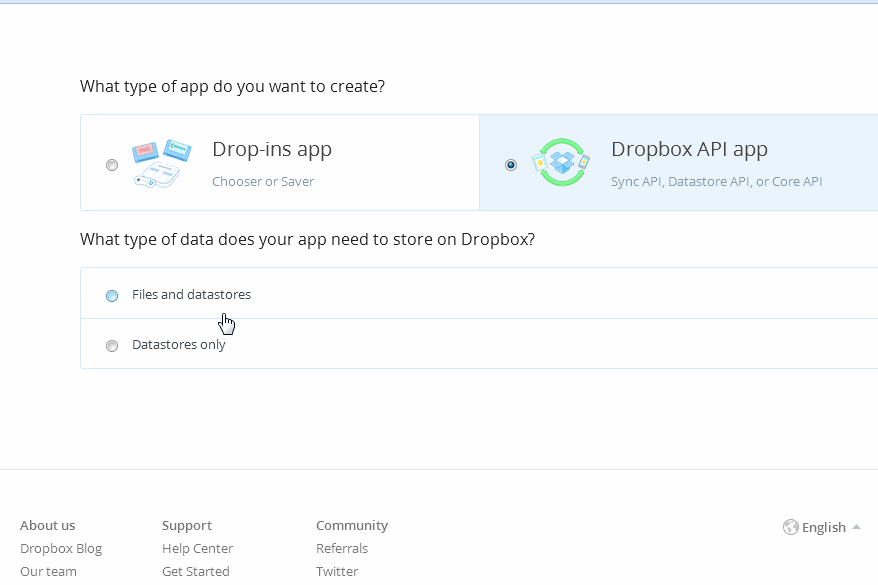This screenshot has height=585, width=878.
Task: Click the Drop-ins app game console icon
Action: [162, 163]
